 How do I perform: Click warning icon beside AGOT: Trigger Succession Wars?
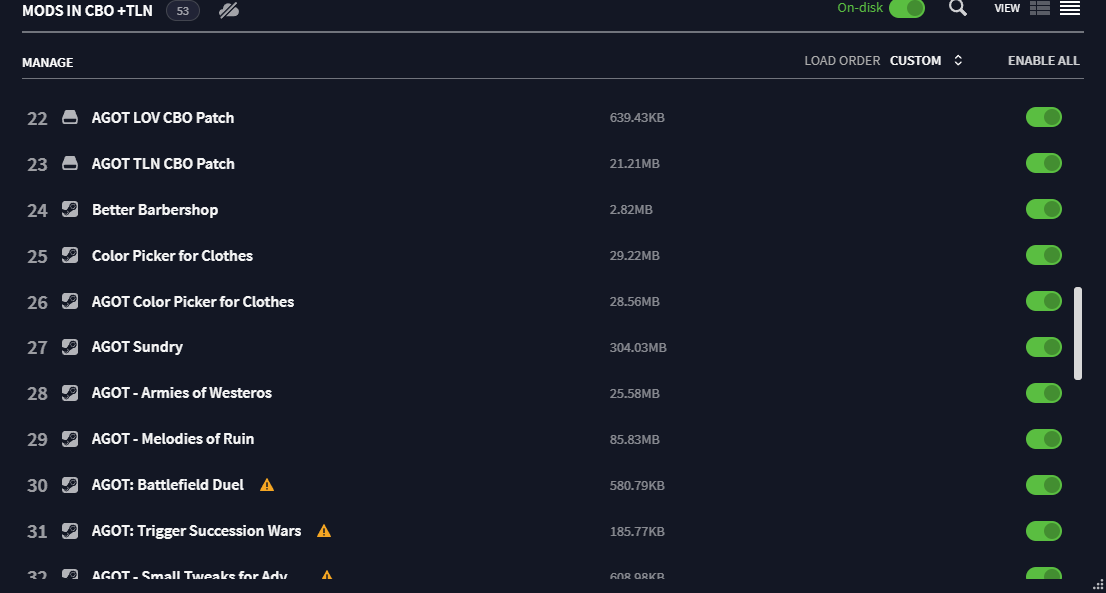[324, 531]
